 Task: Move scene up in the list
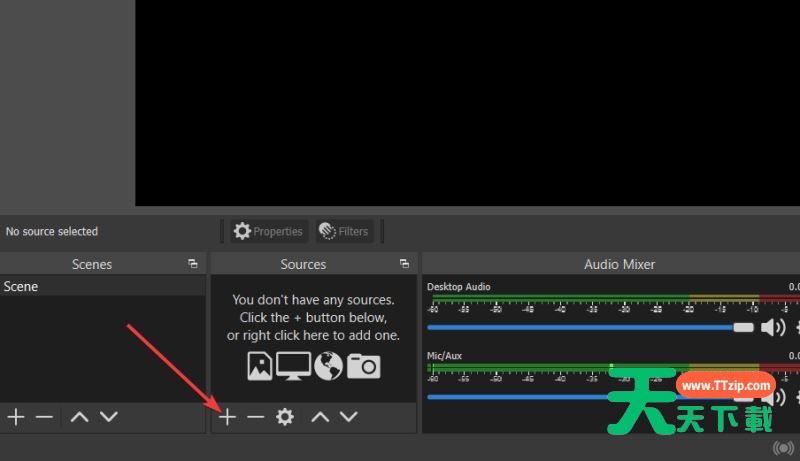(79, 417)
